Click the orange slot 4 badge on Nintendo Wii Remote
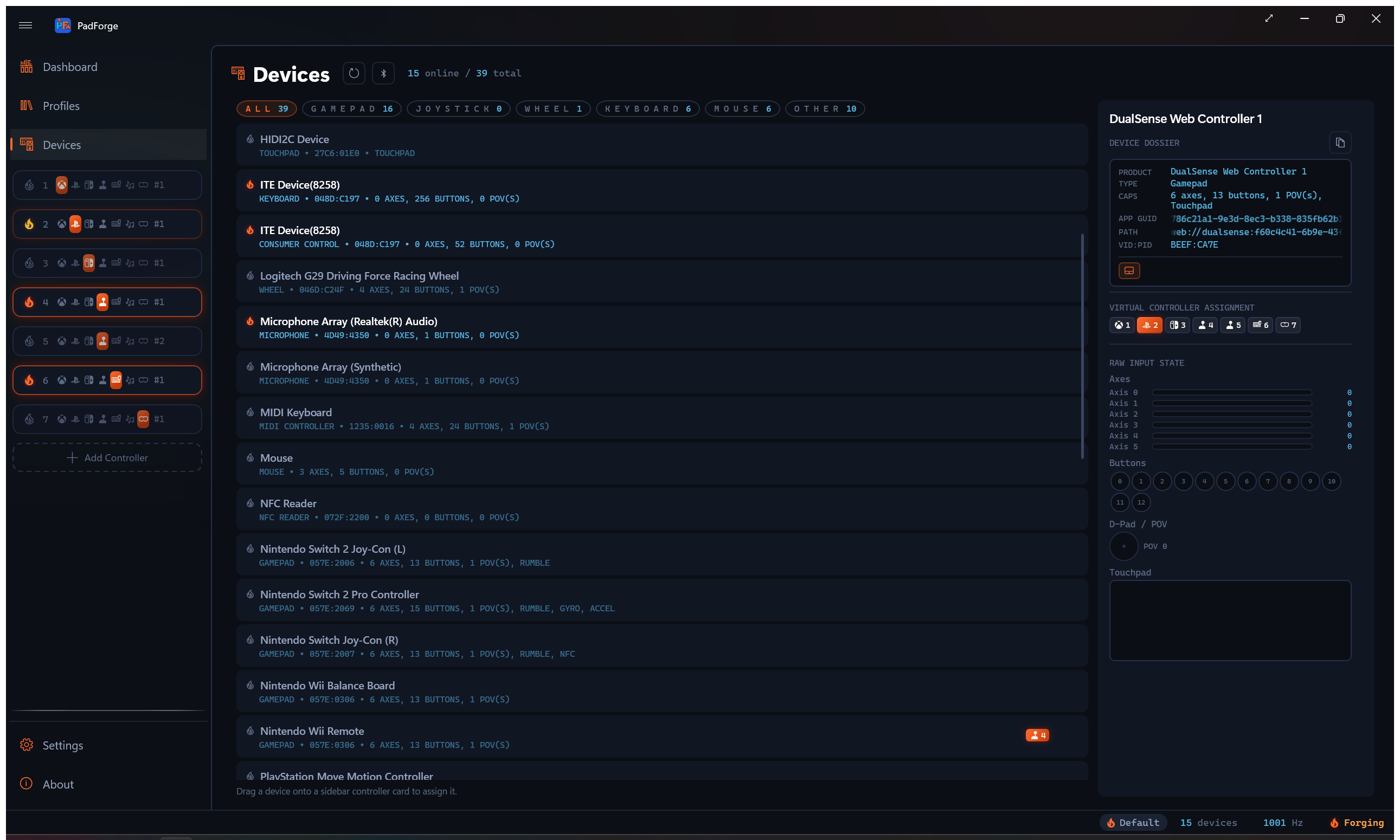This screenshot has width=1400, height=840. [1038, 735]
